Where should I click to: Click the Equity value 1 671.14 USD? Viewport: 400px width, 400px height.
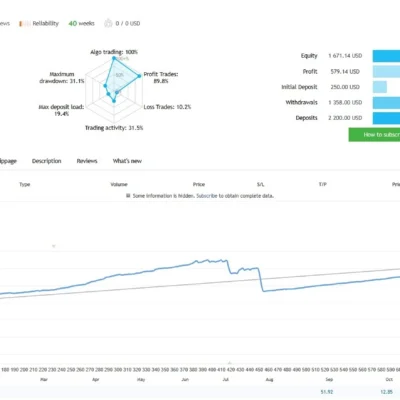coord(345,56)
